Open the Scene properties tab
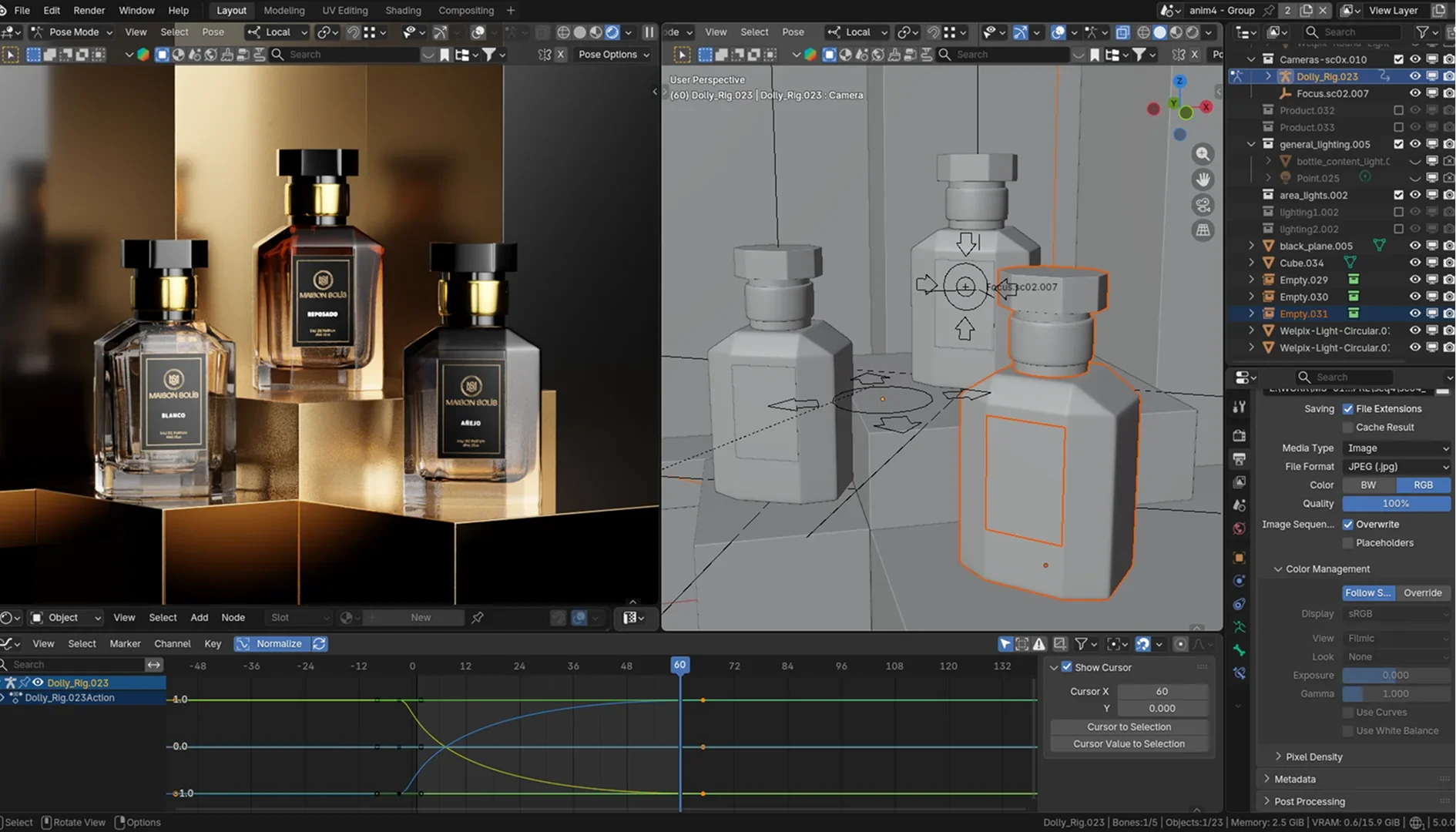Screen dimensions: 1456x832 point(1239,505)
